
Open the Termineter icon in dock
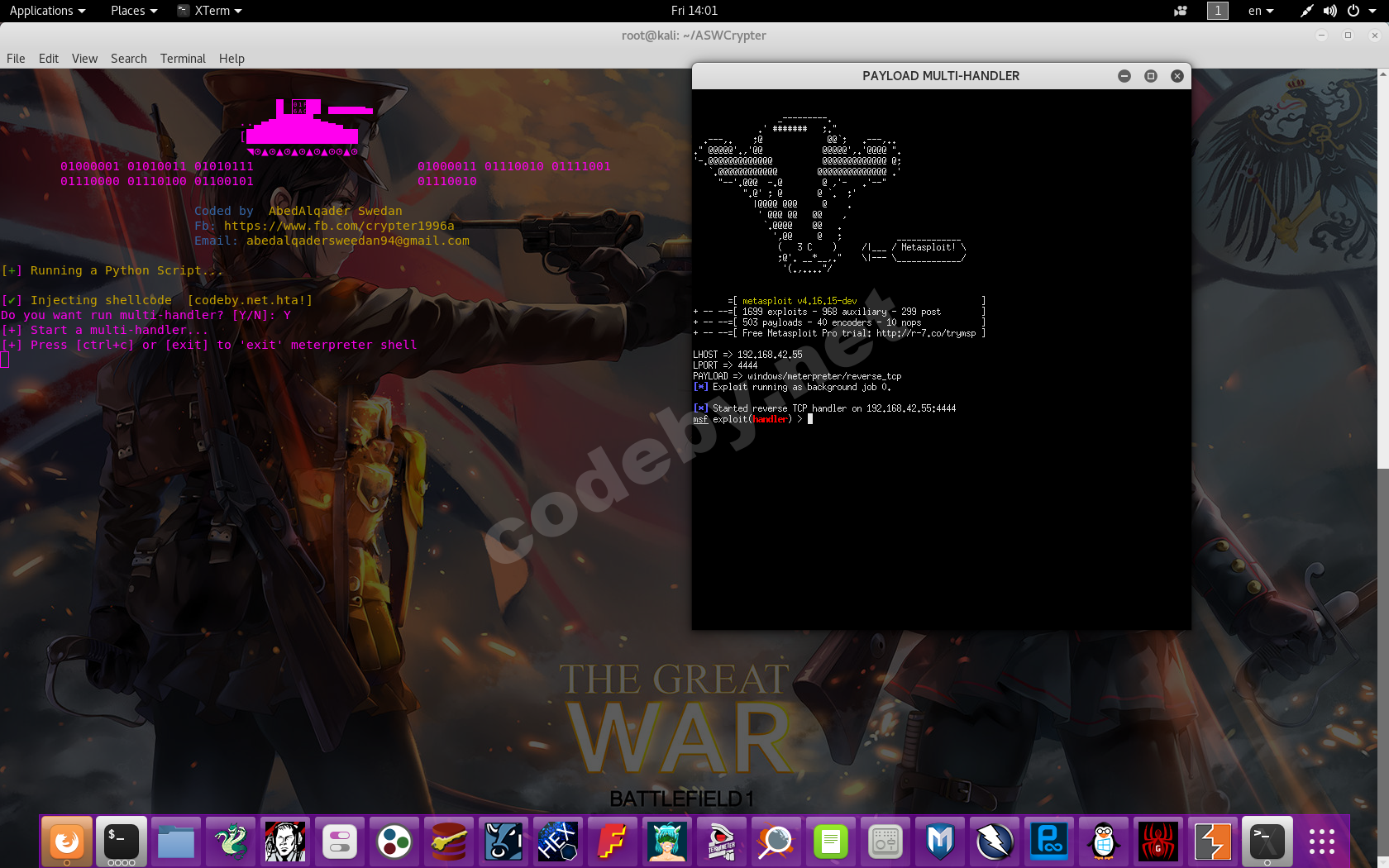coord(722,842)
